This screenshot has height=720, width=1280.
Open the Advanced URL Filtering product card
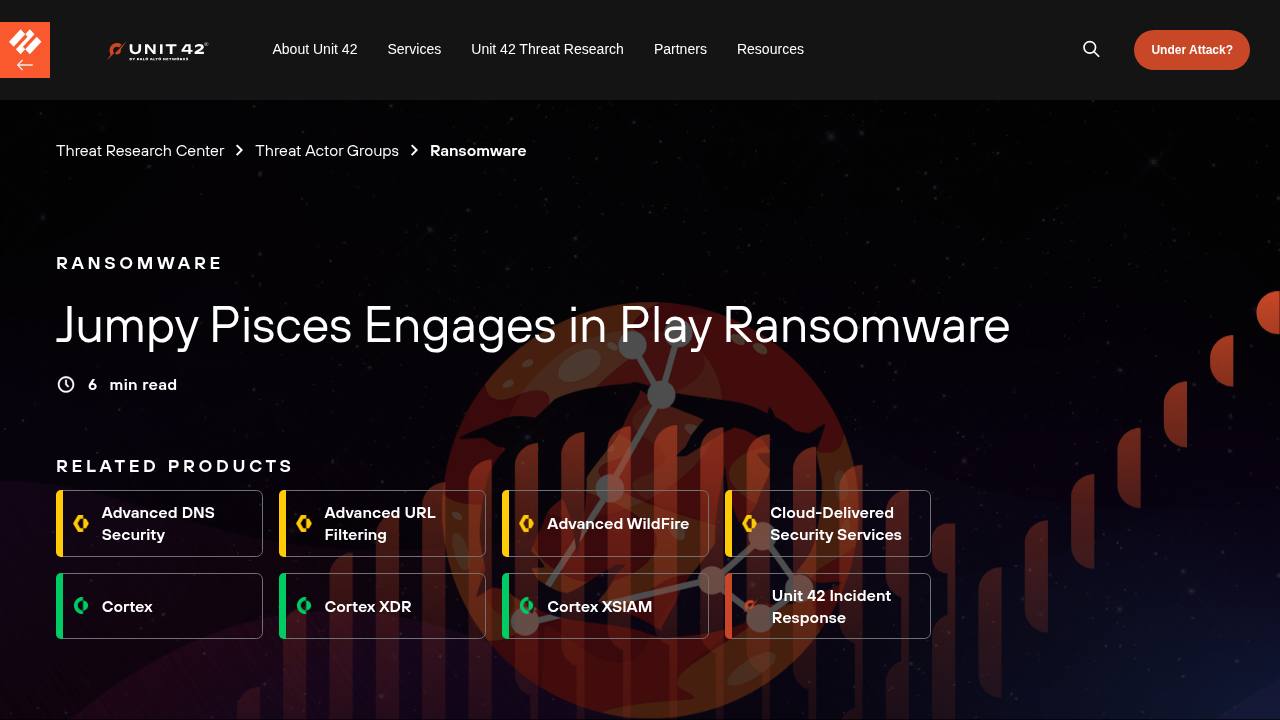(382, 523)
